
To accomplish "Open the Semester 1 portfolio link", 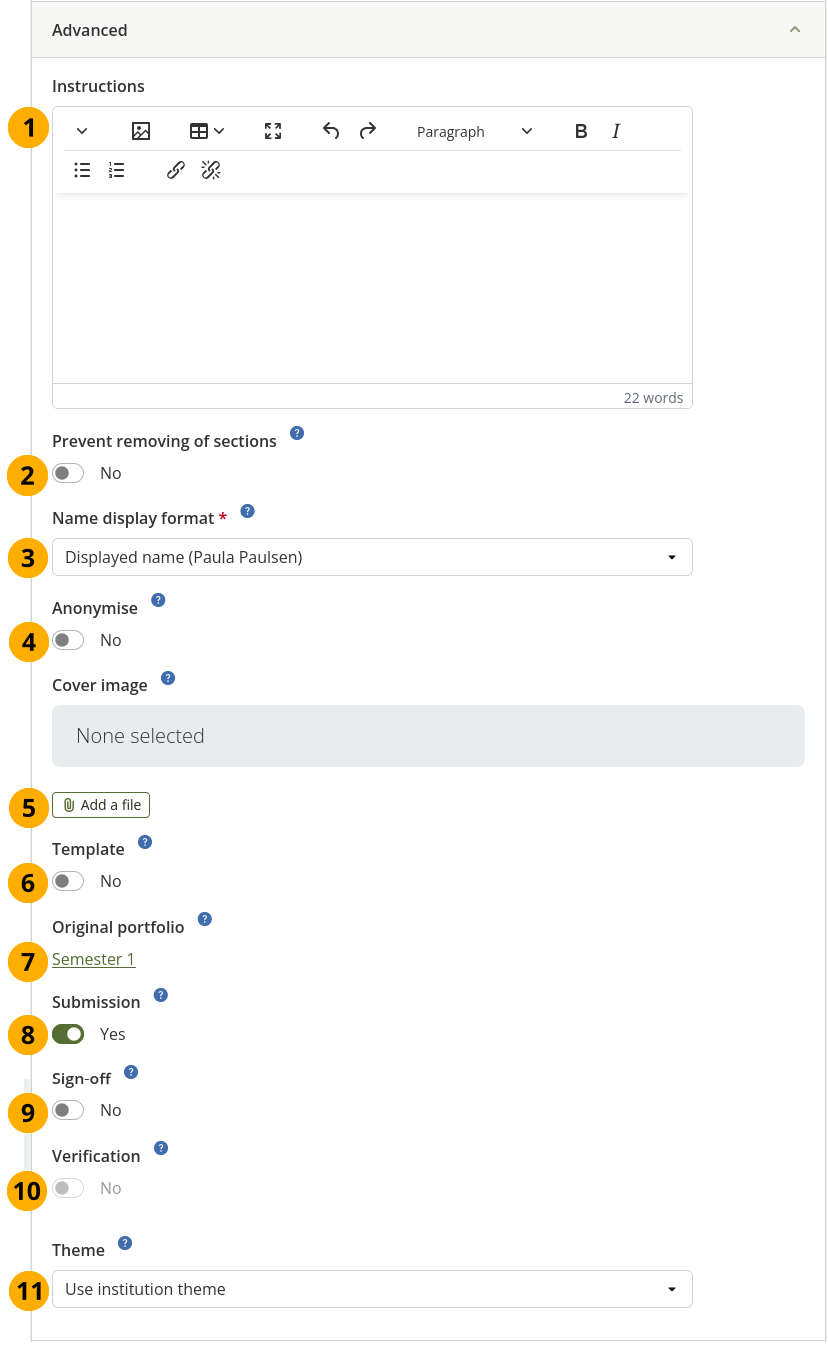I will (94, 959).
